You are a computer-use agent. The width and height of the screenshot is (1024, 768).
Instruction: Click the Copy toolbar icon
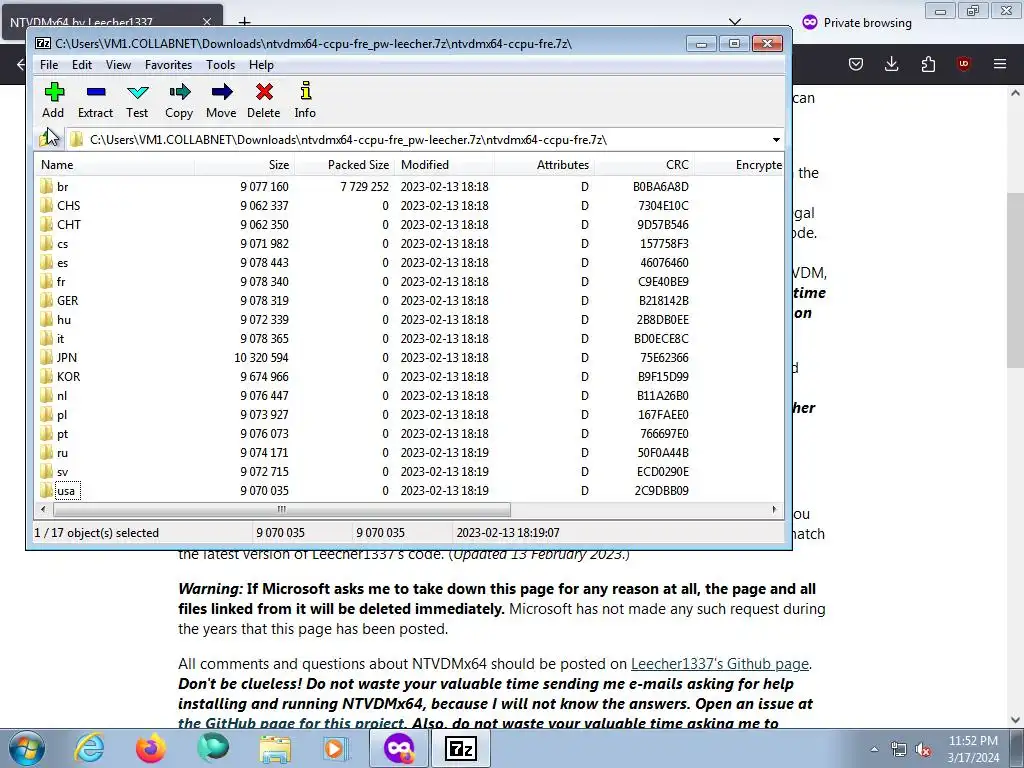pyautogui.click(x=179, y=91)
